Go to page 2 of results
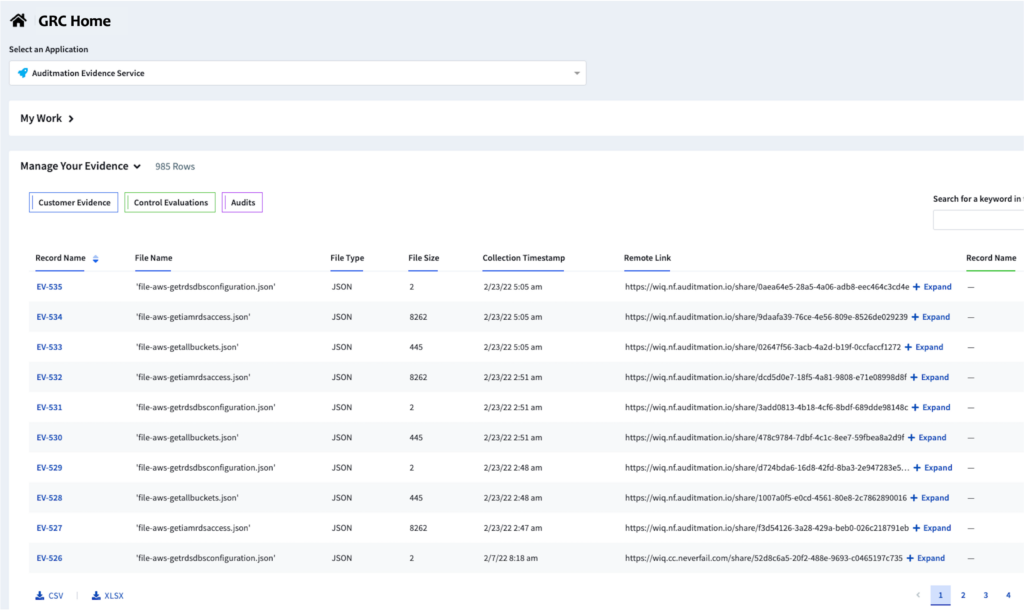Image resolution: width=1024 pixels, height=610 pixels. 963,595
